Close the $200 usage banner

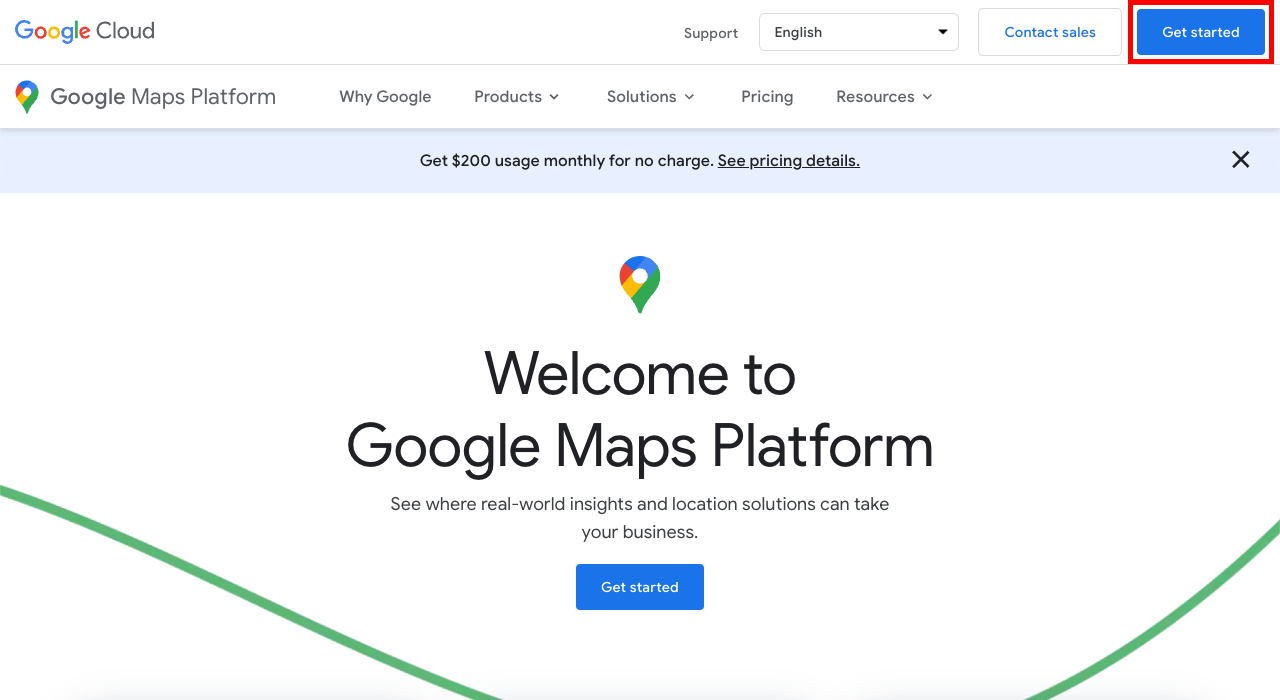click(1241, 160)
